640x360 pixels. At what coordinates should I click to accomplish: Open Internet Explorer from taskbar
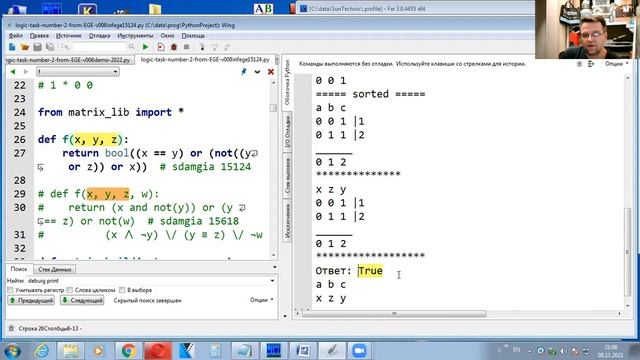(42, 351)
